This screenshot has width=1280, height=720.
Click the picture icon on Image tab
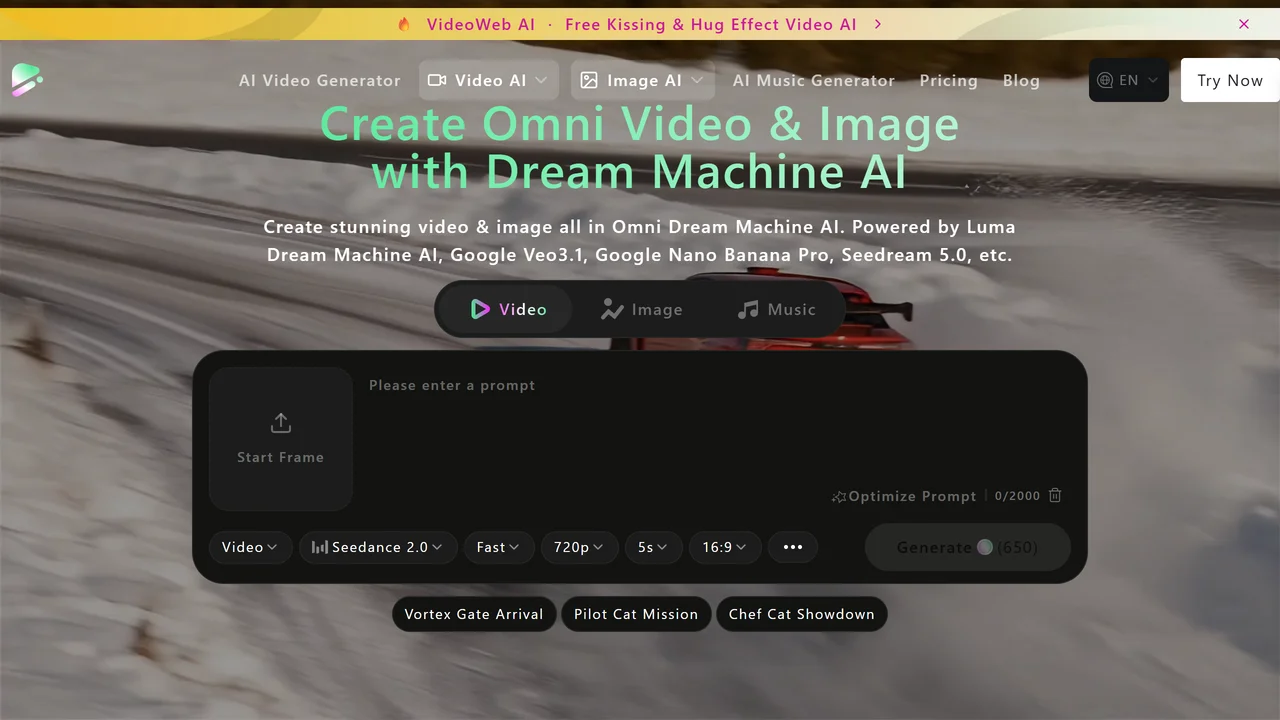[x=612, y=310]
